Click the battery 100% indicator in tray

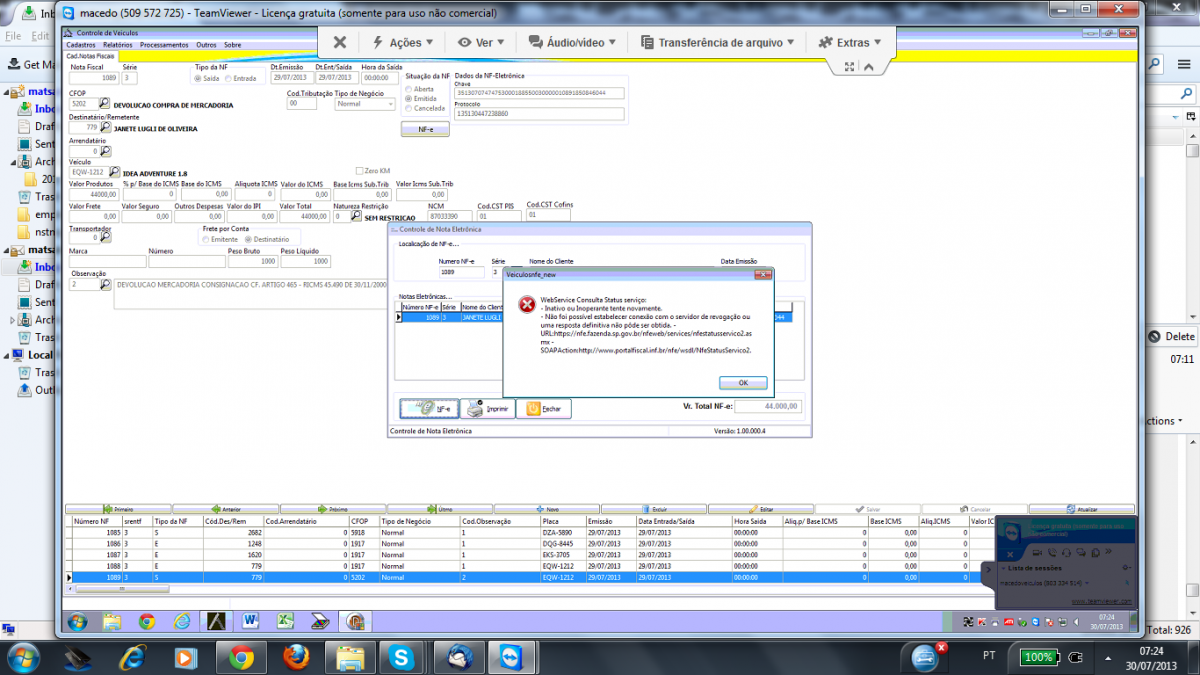(1039, 657)
